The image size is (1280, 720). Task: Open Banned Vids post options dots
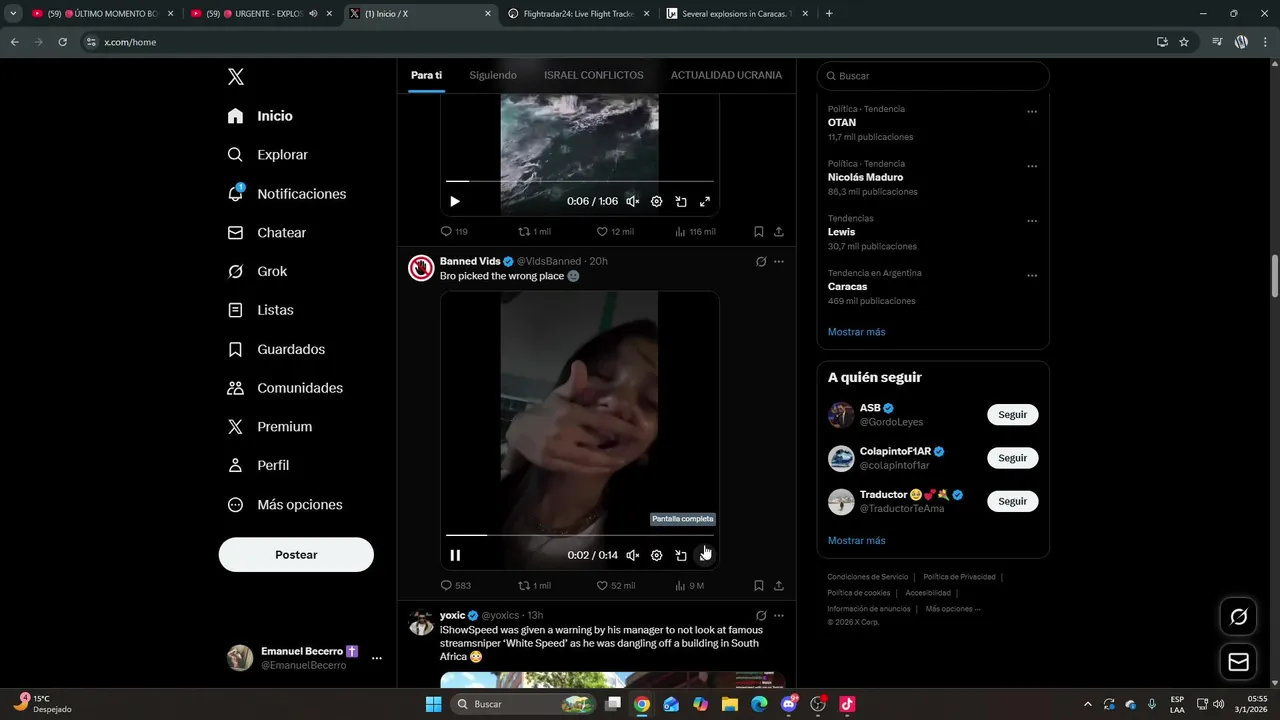coord(779,261)
